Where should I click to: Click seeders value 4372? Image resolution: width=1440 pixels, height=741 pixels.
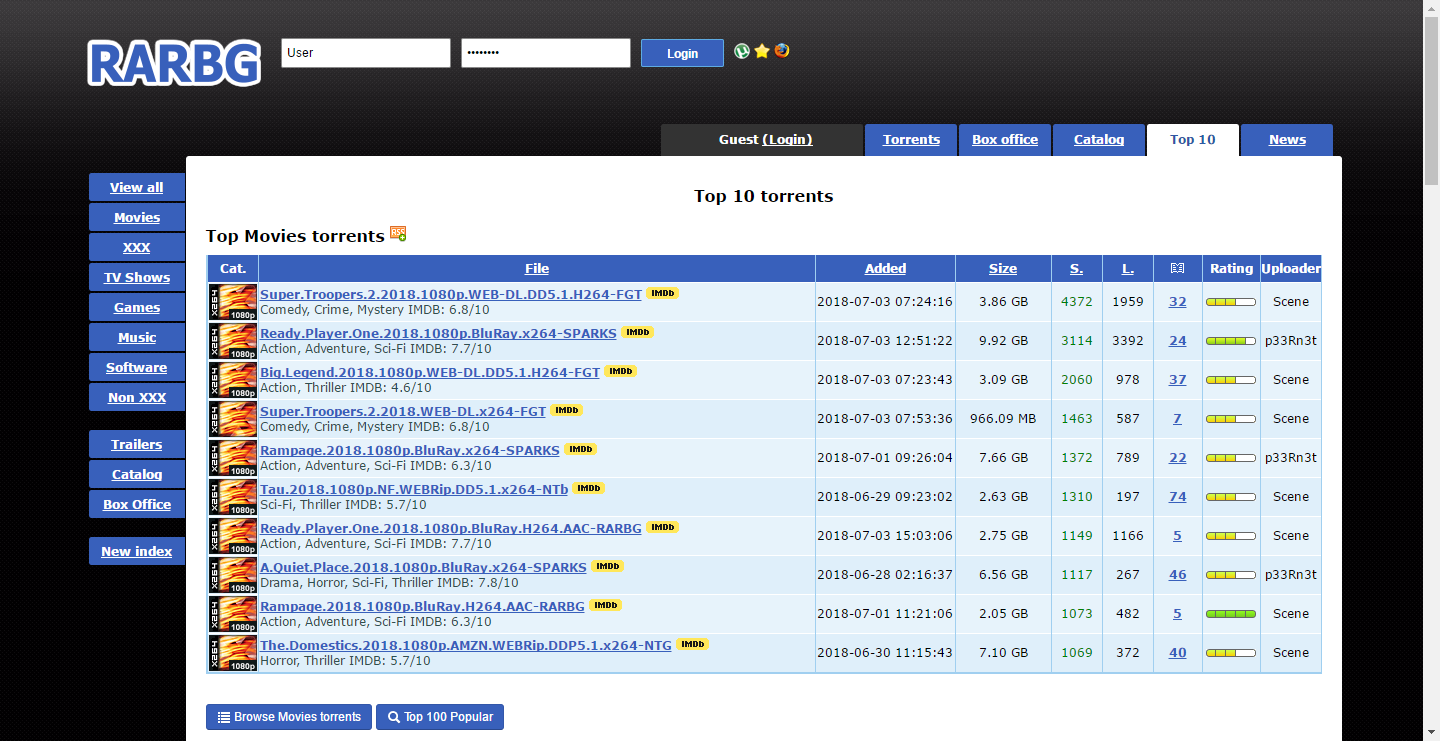tap(1077, 302)
